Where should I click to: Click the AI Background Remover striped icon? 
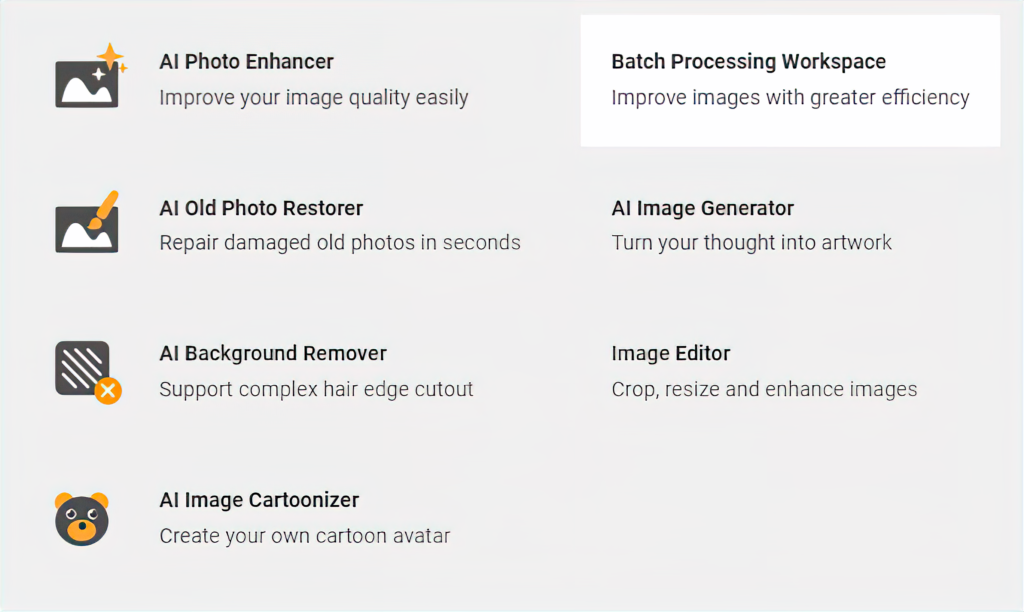[88, 372]
